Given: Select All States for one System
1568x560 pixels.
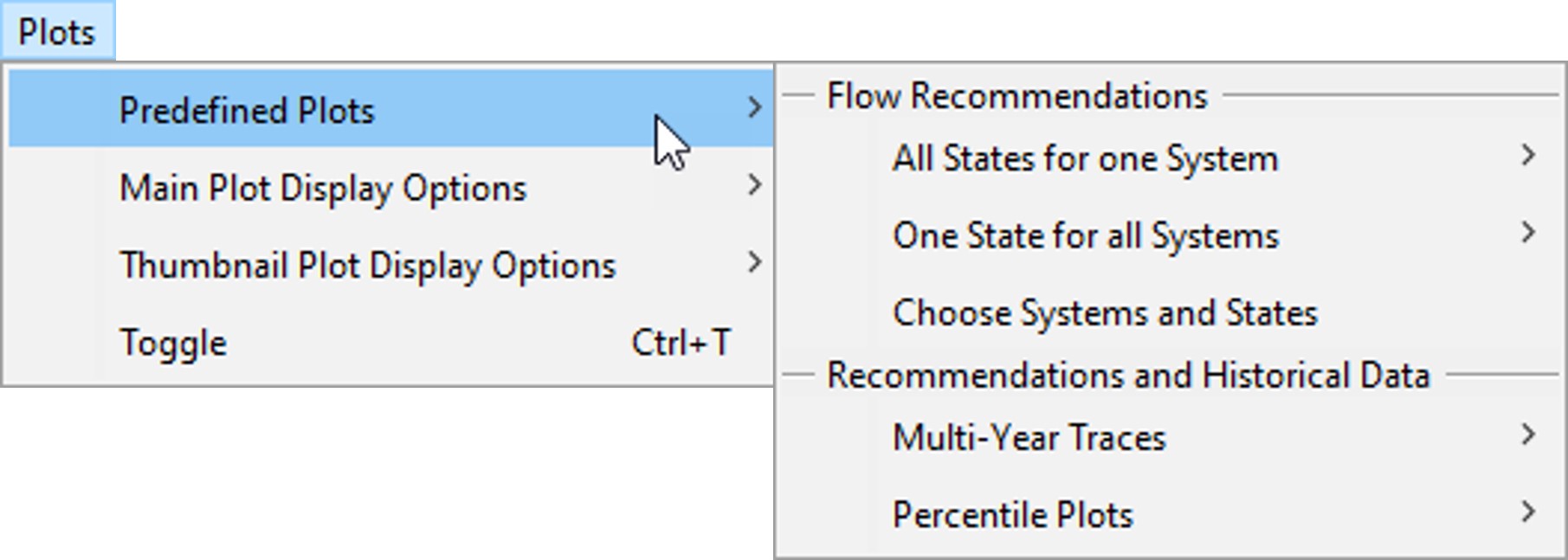Looking at the screenshot, I should click(1085, 158).
